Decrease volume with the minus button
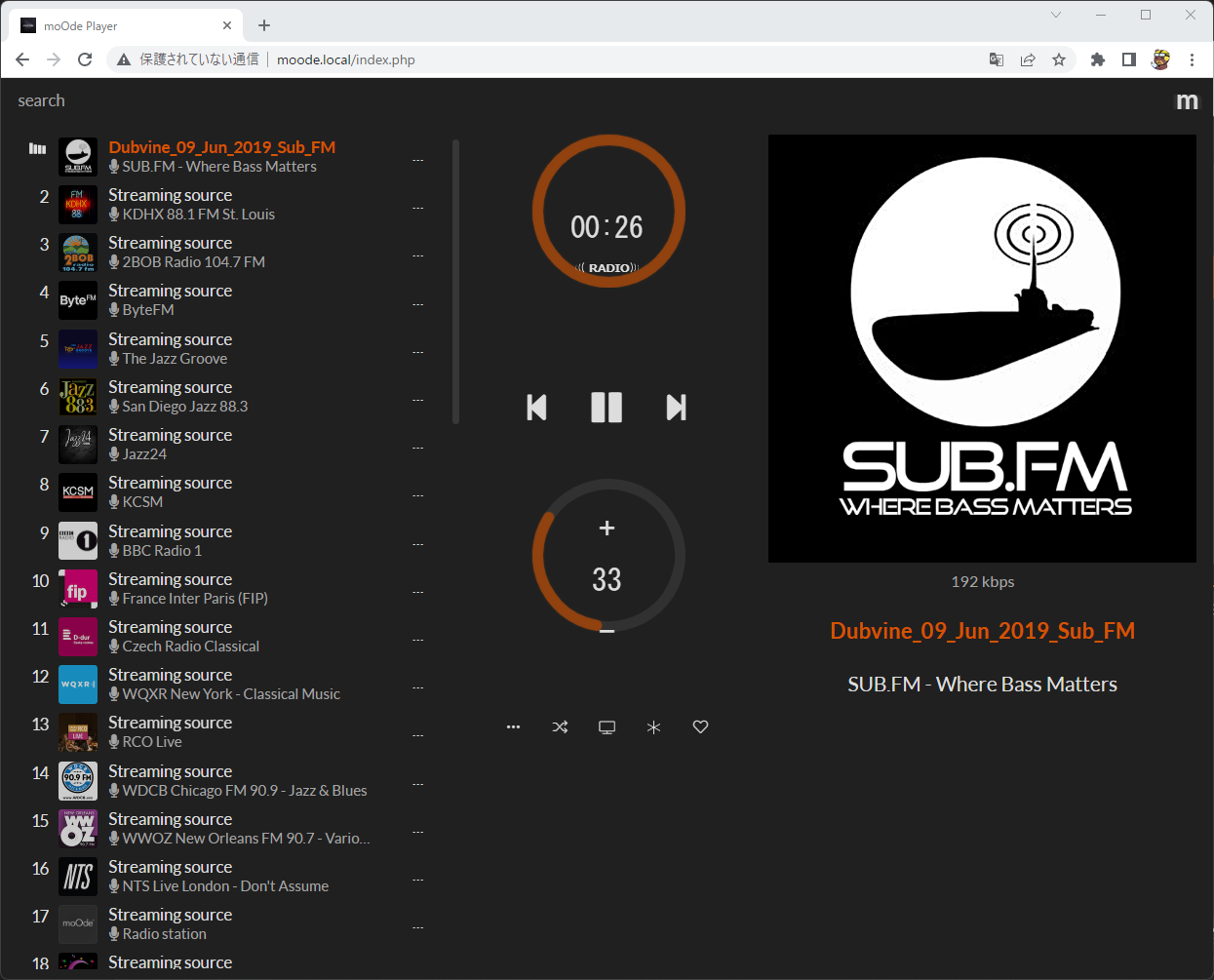The image size is (1214, 980). 607,632
